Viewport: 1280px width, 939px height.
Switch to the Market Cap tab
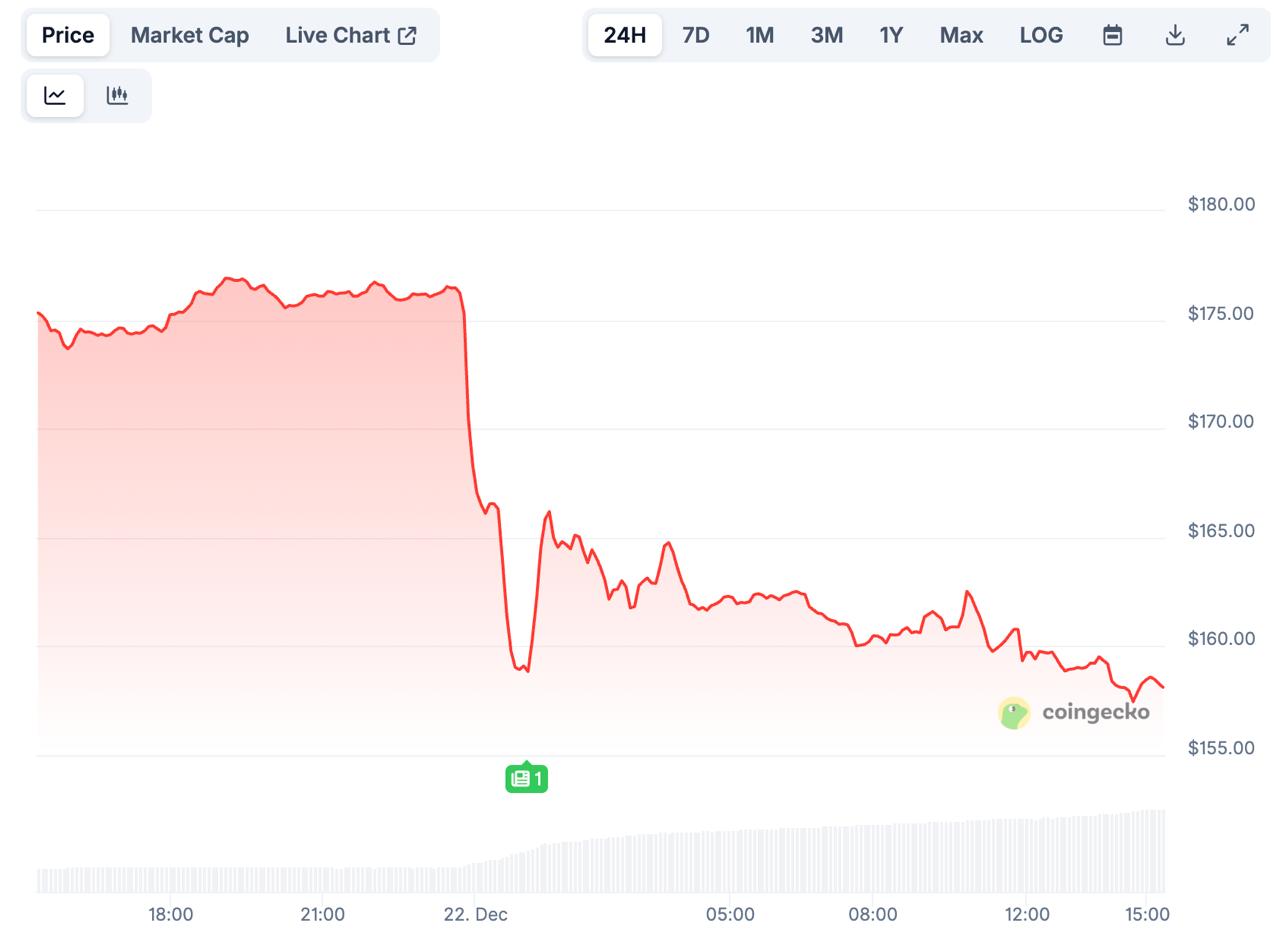click(189, 34)
